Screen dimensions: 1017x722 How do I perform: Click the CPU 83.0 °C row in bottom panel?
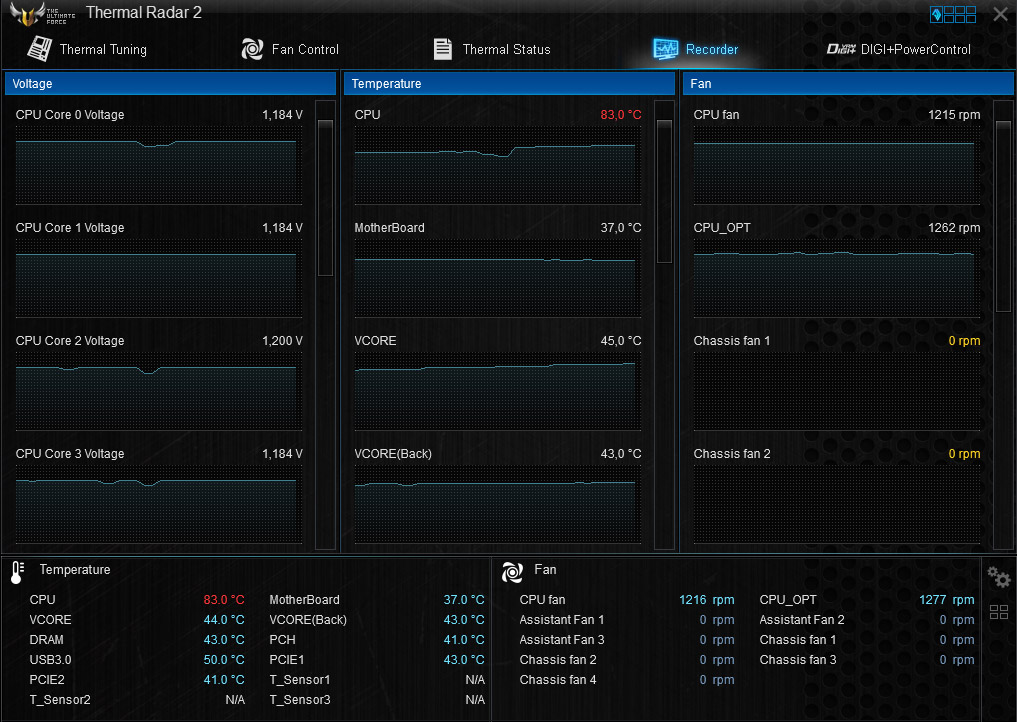pos(137,600)
